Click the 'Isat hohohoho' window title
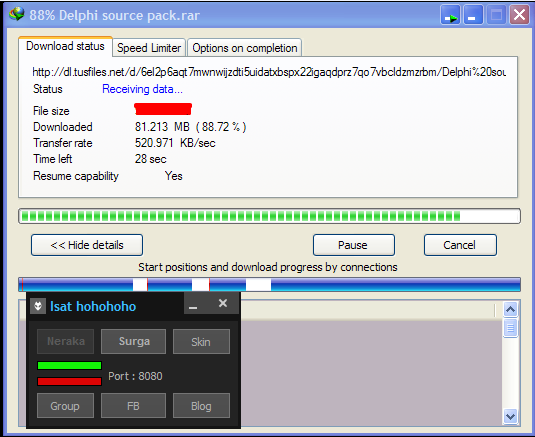The width and height of the screenshot is (535, 437). click(x=93, y=306)
